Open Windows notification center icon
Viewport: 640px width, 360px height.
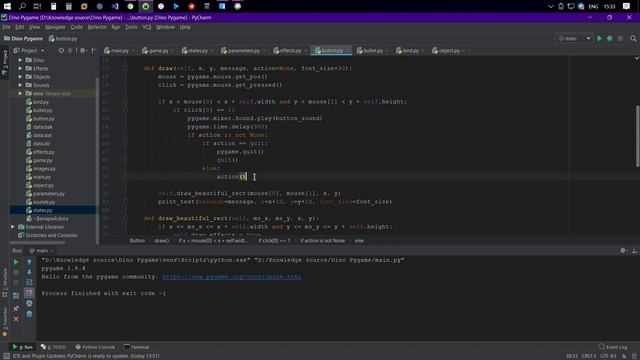pyautogui.click(x=627, y=6)
